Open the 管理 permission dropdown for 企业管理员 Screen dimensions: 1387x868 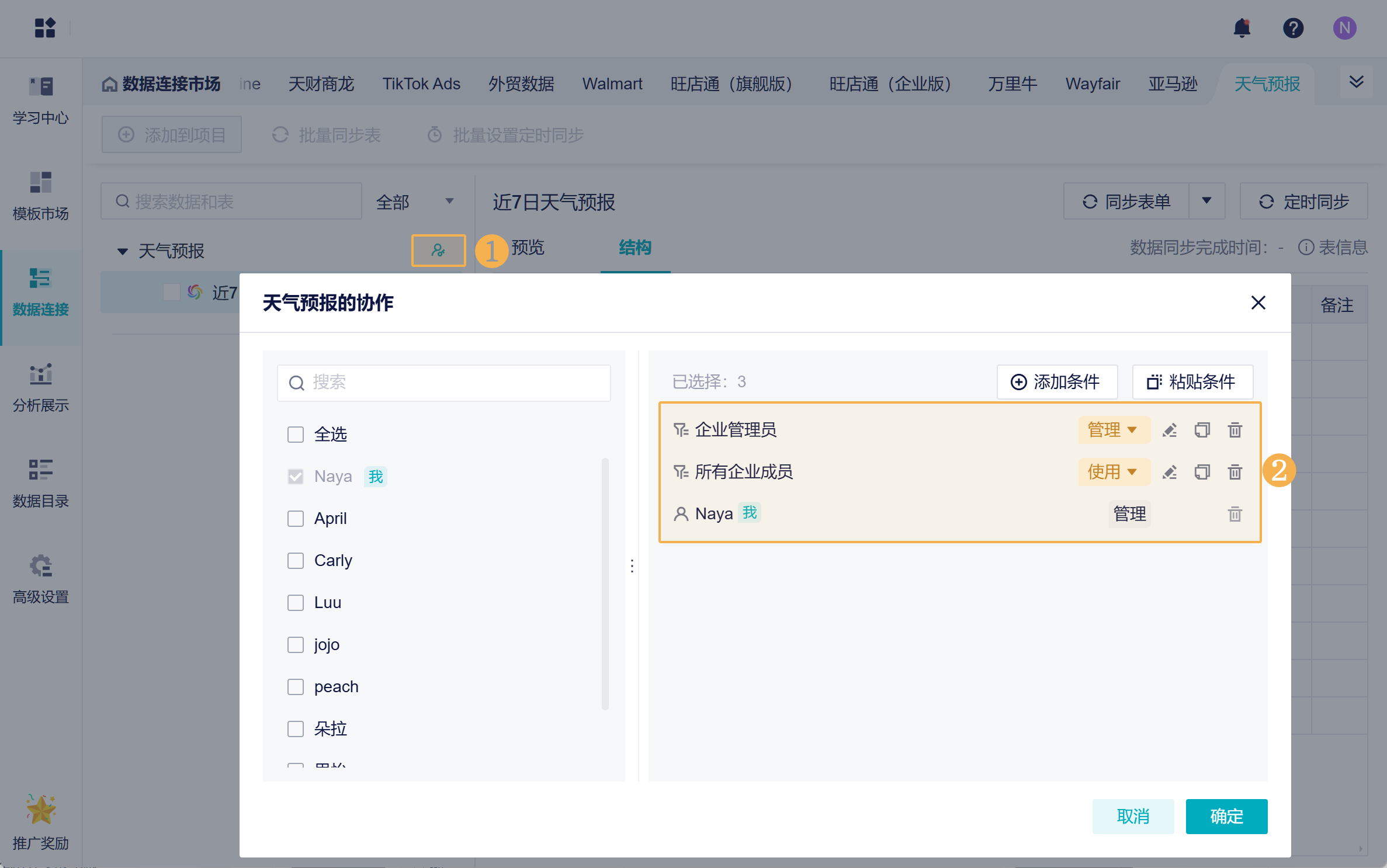1113,430
